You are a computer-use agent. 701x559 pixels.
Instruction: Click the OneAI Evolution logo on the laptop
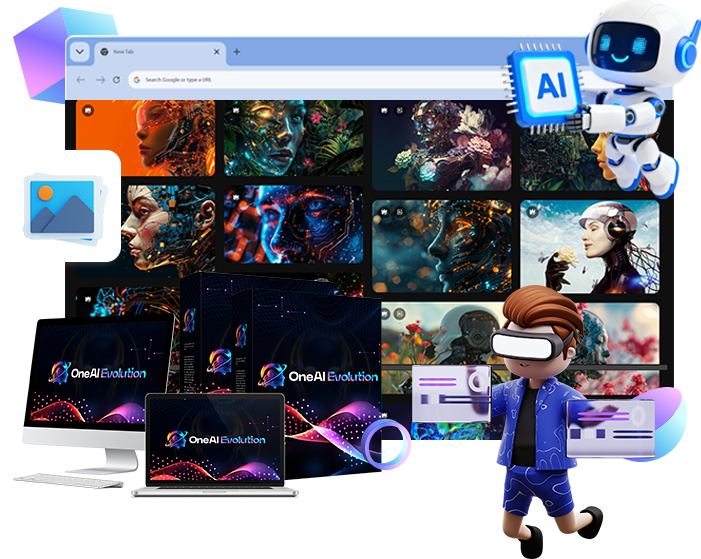tap(215, 440)
